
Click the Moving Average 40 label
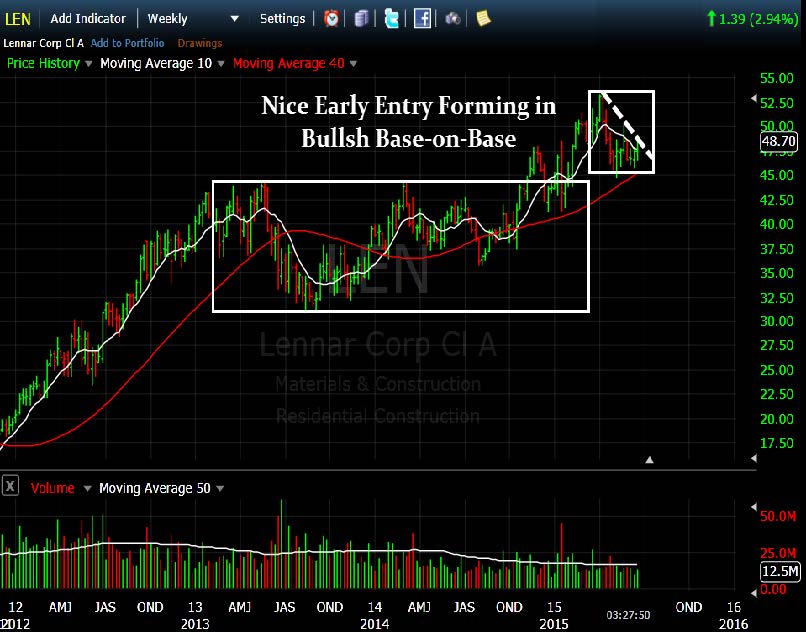pos(288,63)
